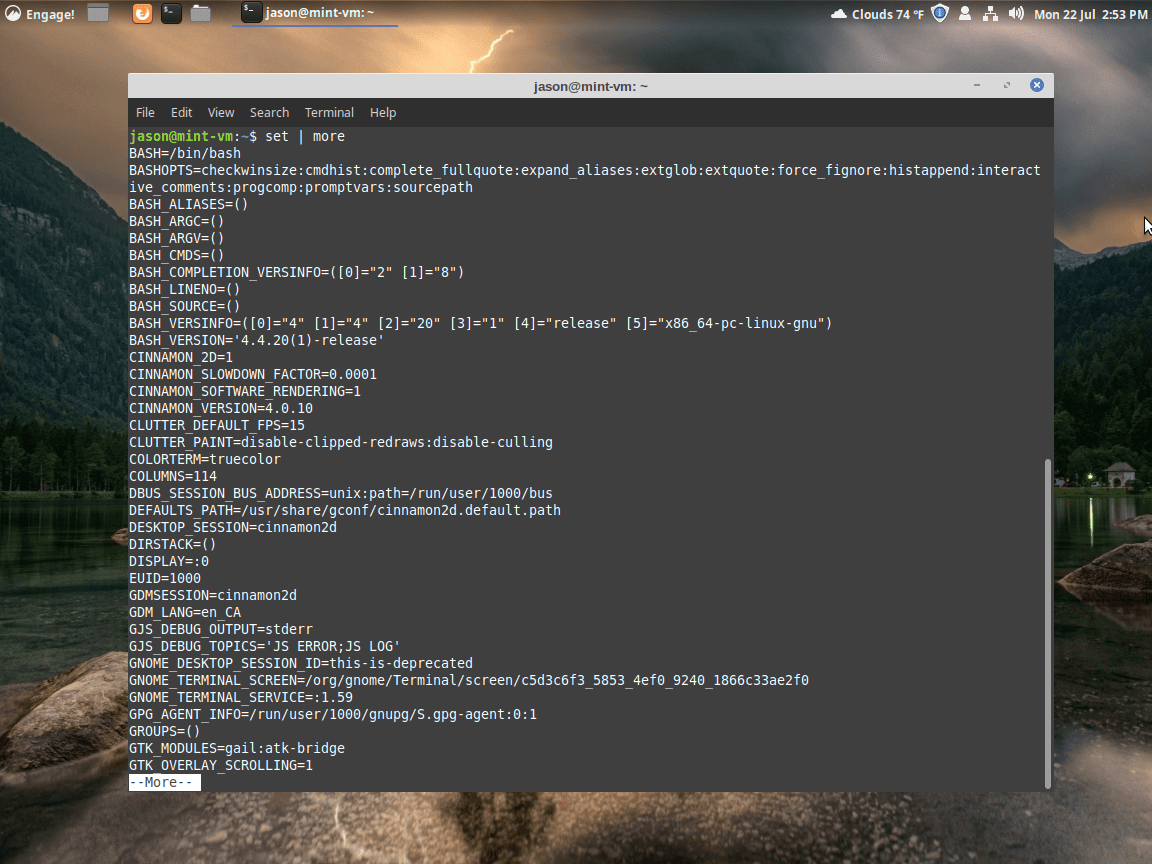Viewport: 1152px width, 864px height.
Task: Open the network connections icon
Action: [x=991, y=14]
